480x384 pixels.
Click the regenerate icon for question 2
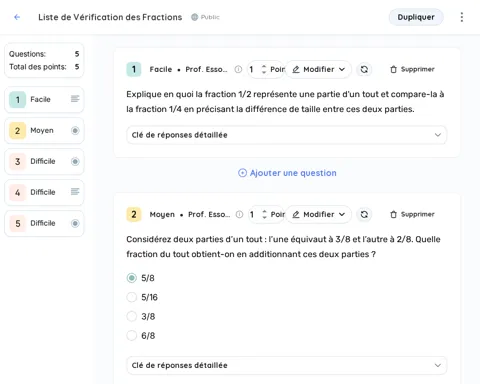pos(364,214)
